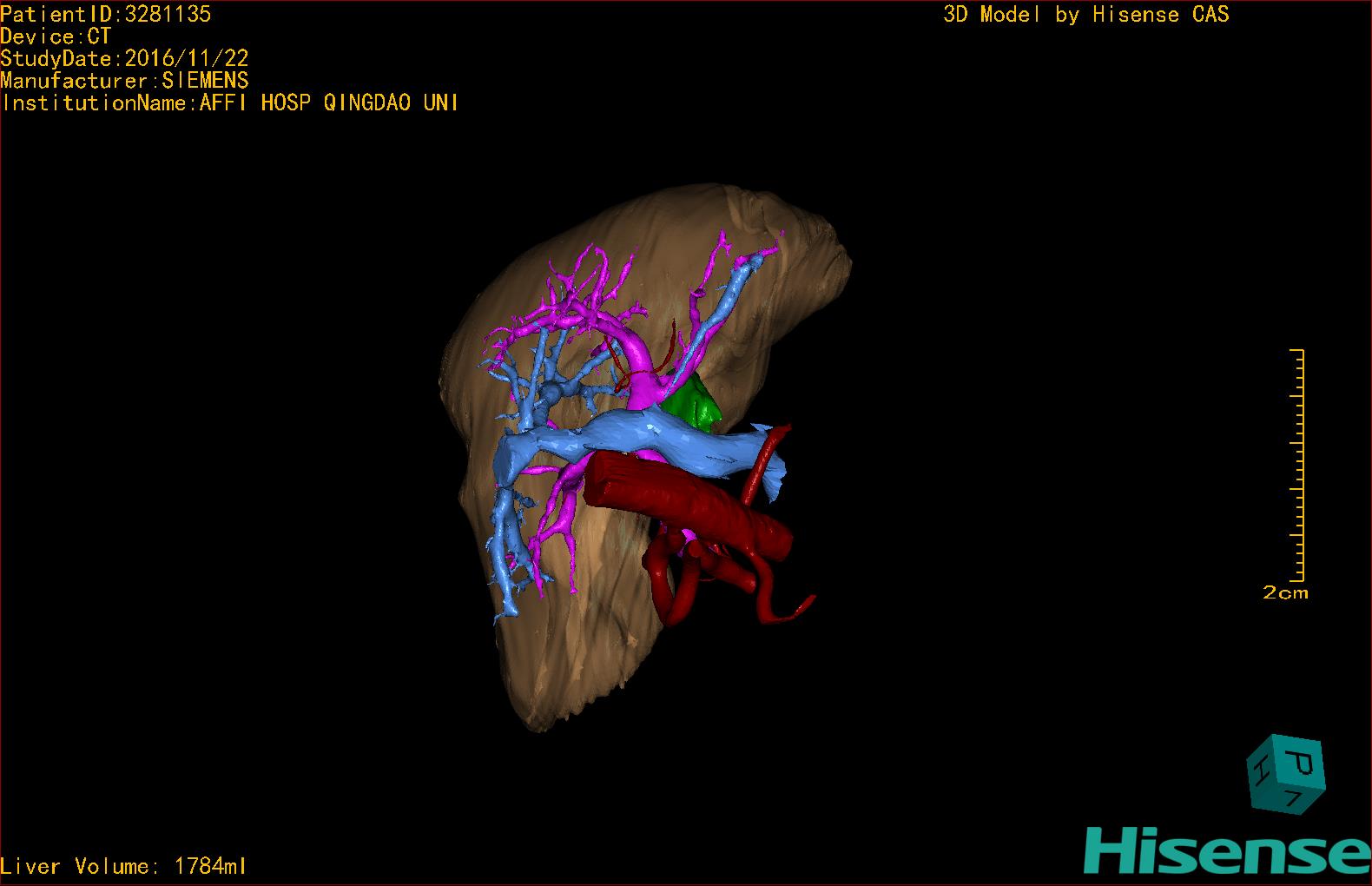Click the Manufacturer:SIEMENS text

point(124,81)
